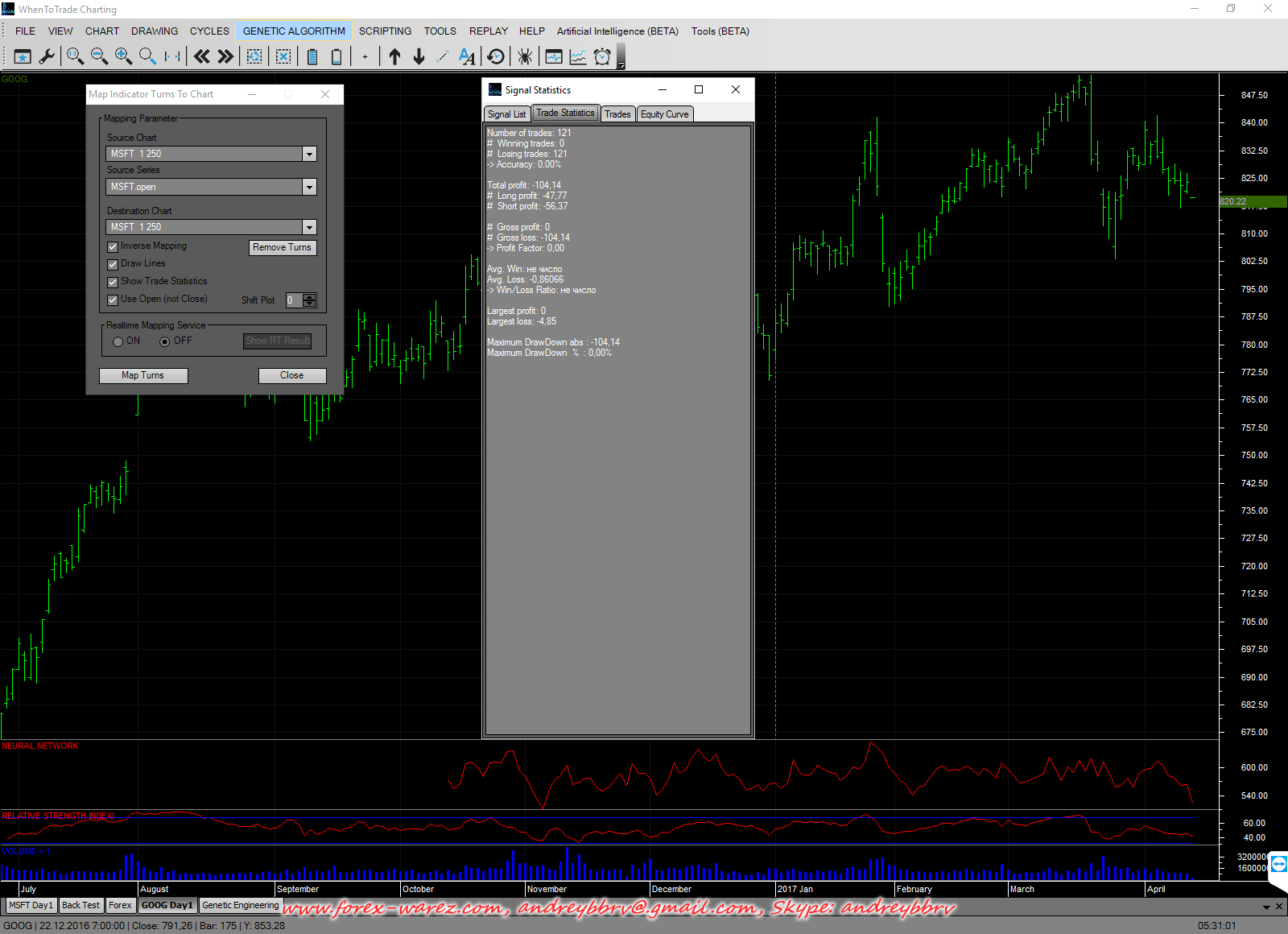Click the zoom in magnifier icon
Image resolution: width=1288 pixels, height=934 pixels.
pyautogui.click(x=123, y=56)
